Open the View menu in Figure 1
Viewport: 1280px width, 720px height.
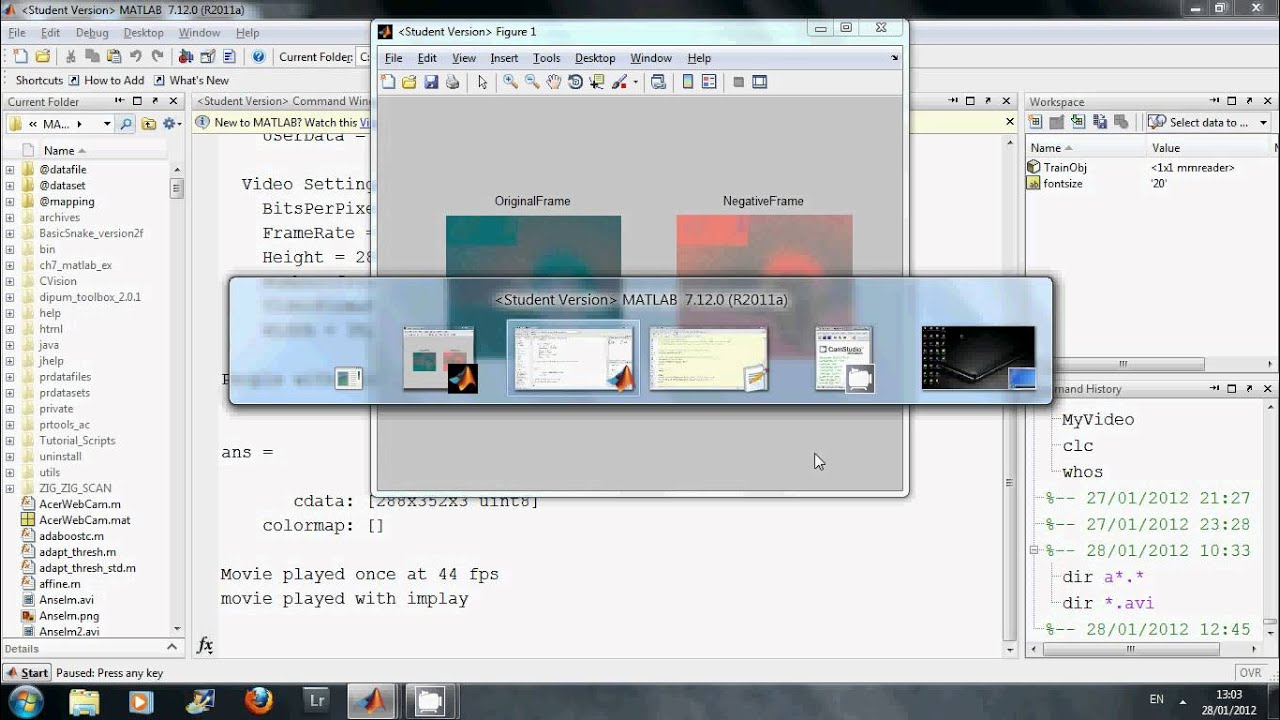464,58
